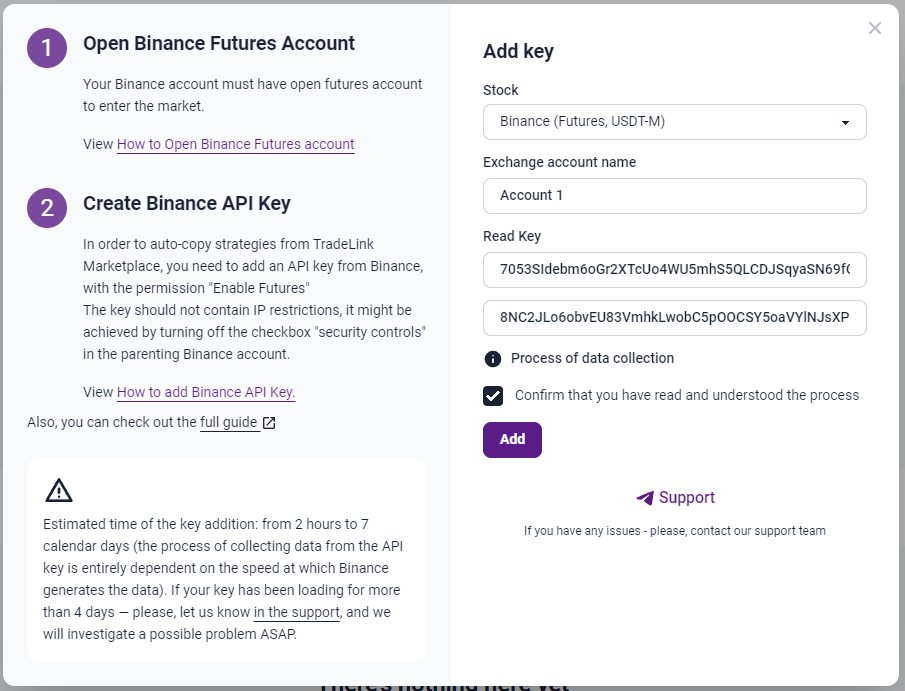Screen dimensions: 905x691
Task: Click the external link icon next to full guide
Action: (269, 423)
